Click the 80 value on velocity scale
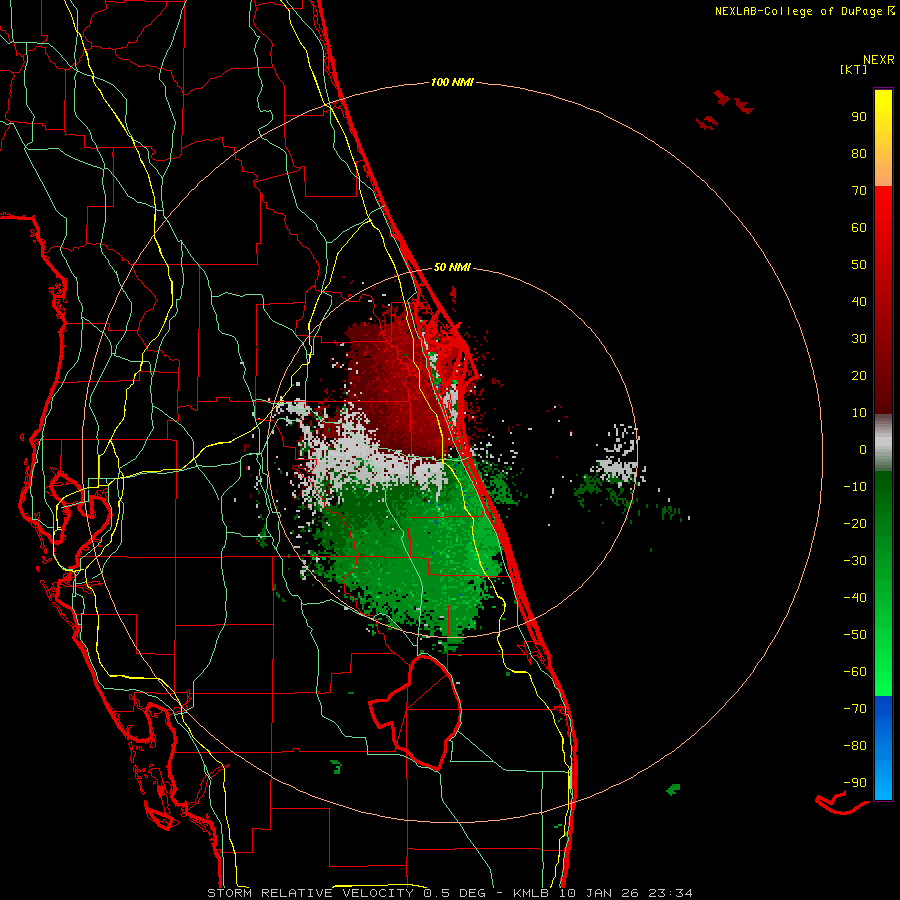Viewport: 900px width, 900px height. point(859,154)
